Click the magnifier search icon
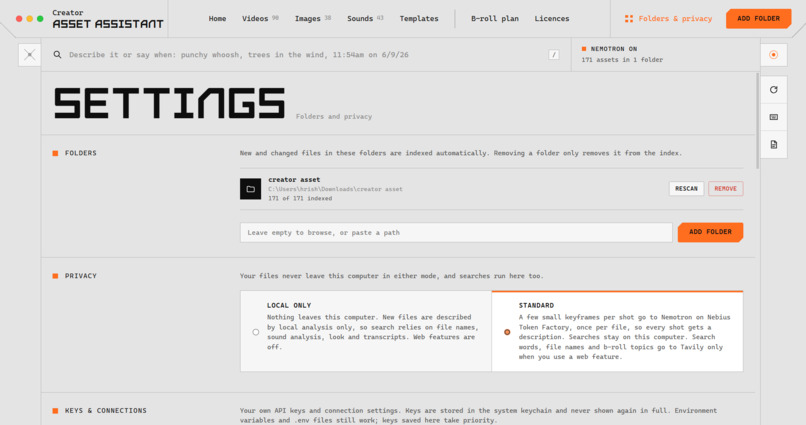806x425 pixels. [x=57, y=54]
